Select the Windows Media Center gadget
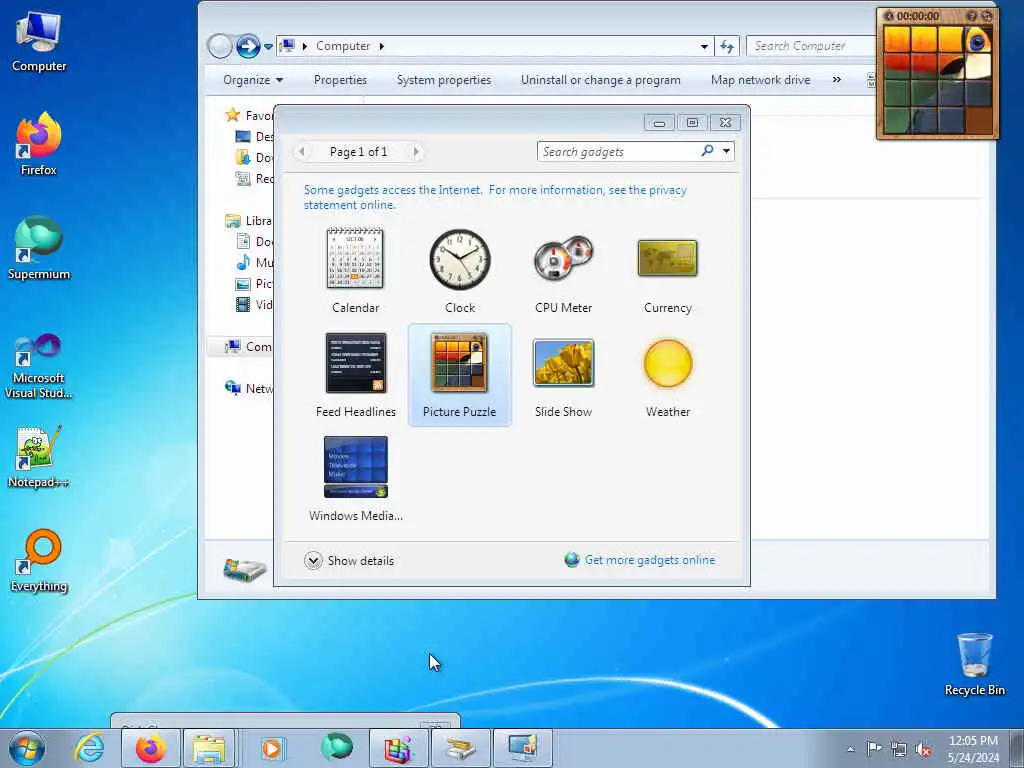1024x768 pixels. [x=355, y=479]
